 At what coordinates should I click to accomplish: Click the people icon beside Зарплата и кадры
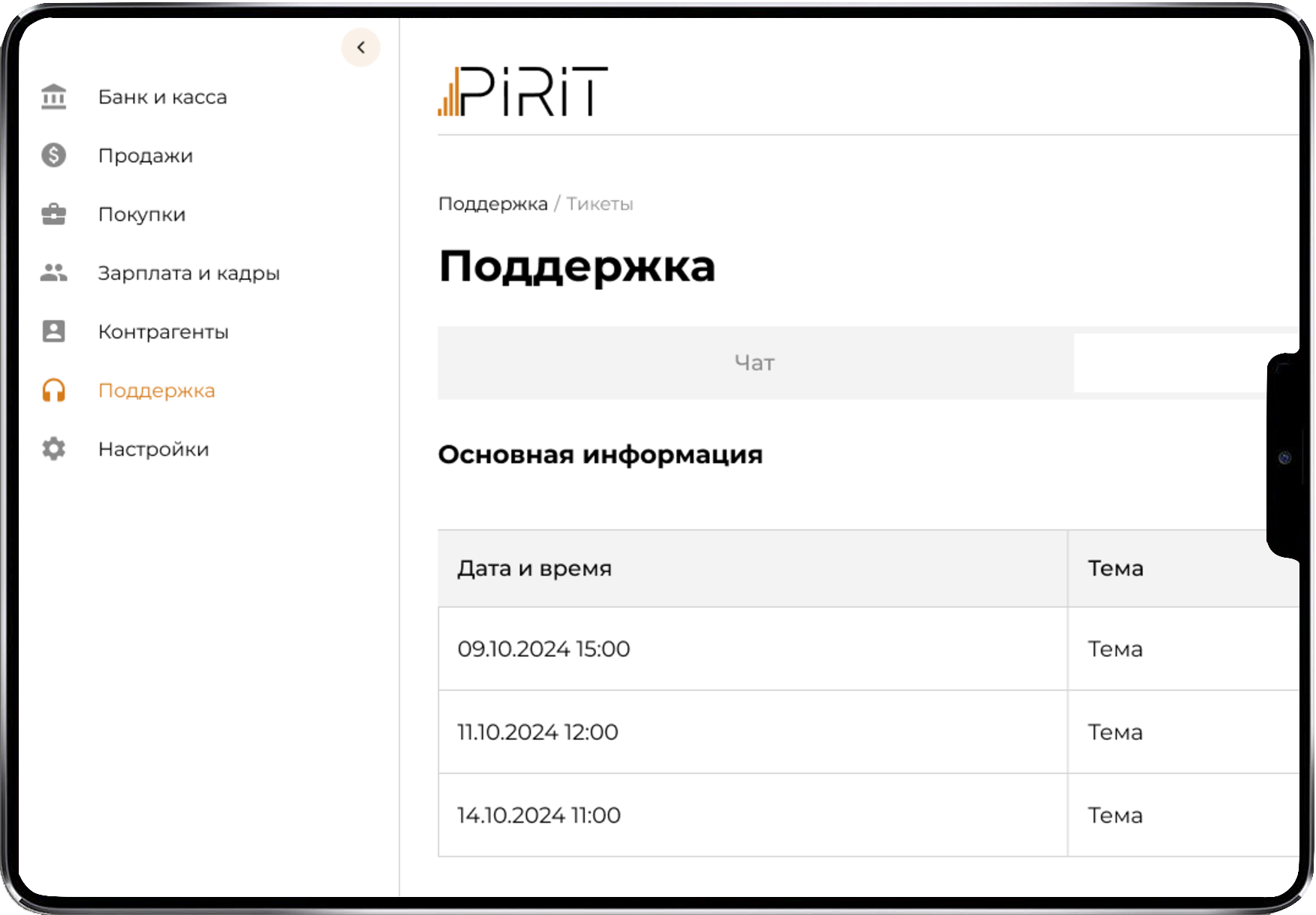coord(53,272)
